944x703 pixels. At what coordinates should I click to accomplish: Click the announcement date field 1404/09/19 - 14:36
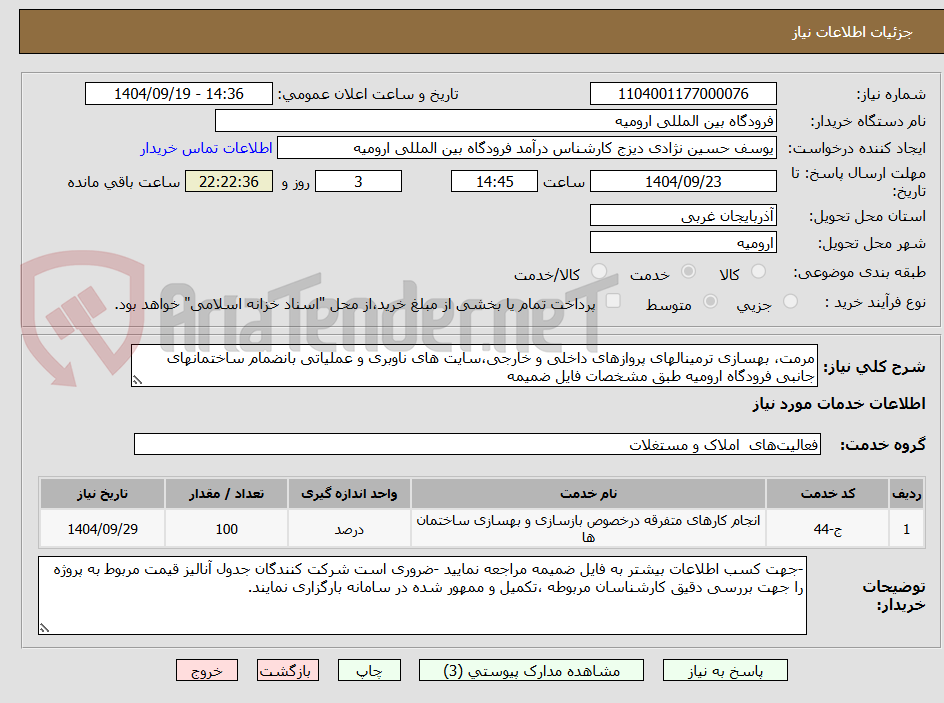(179, 94)
